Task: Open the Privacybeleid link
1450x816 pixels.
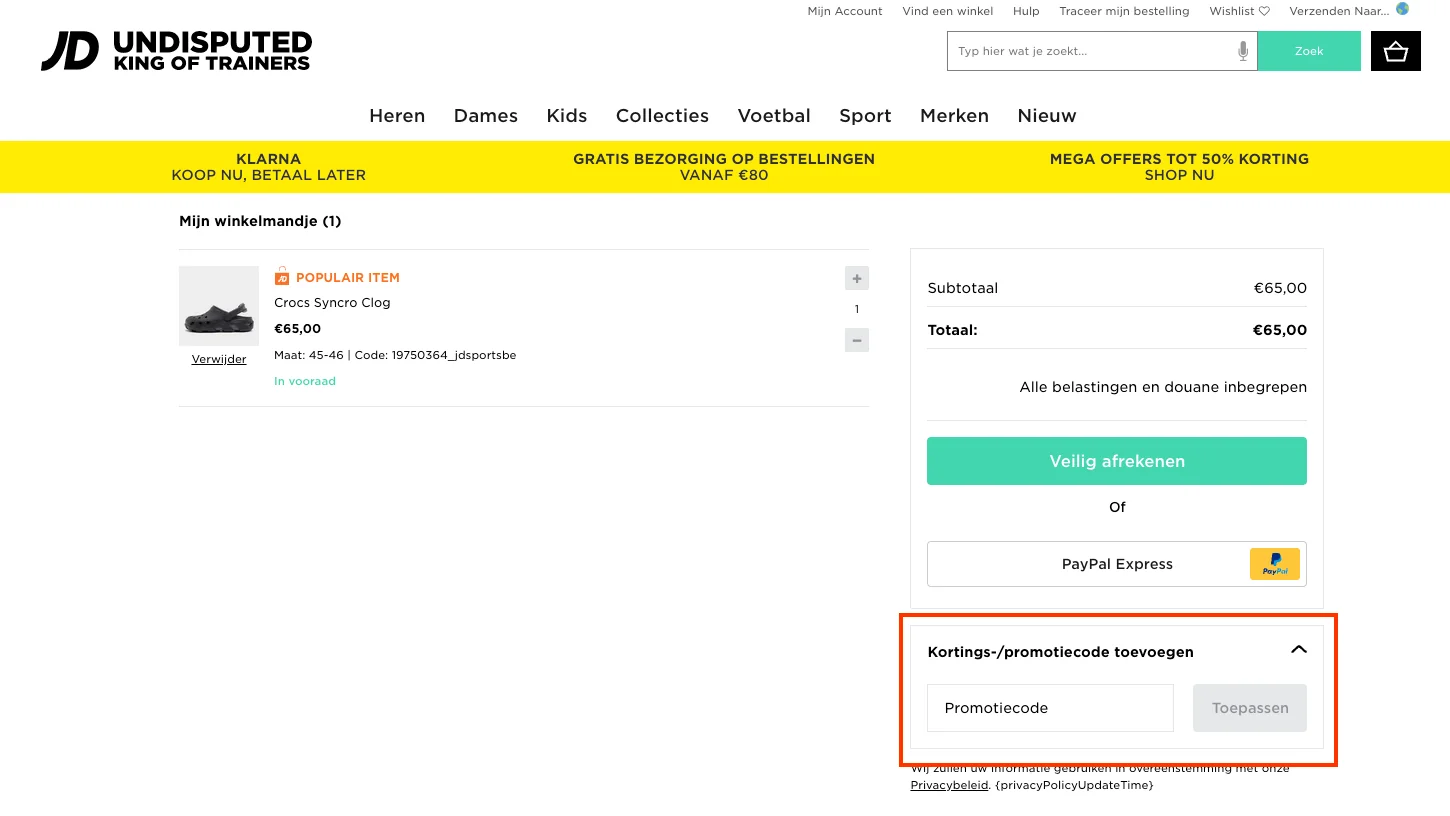Action: [x=949, y=785]
